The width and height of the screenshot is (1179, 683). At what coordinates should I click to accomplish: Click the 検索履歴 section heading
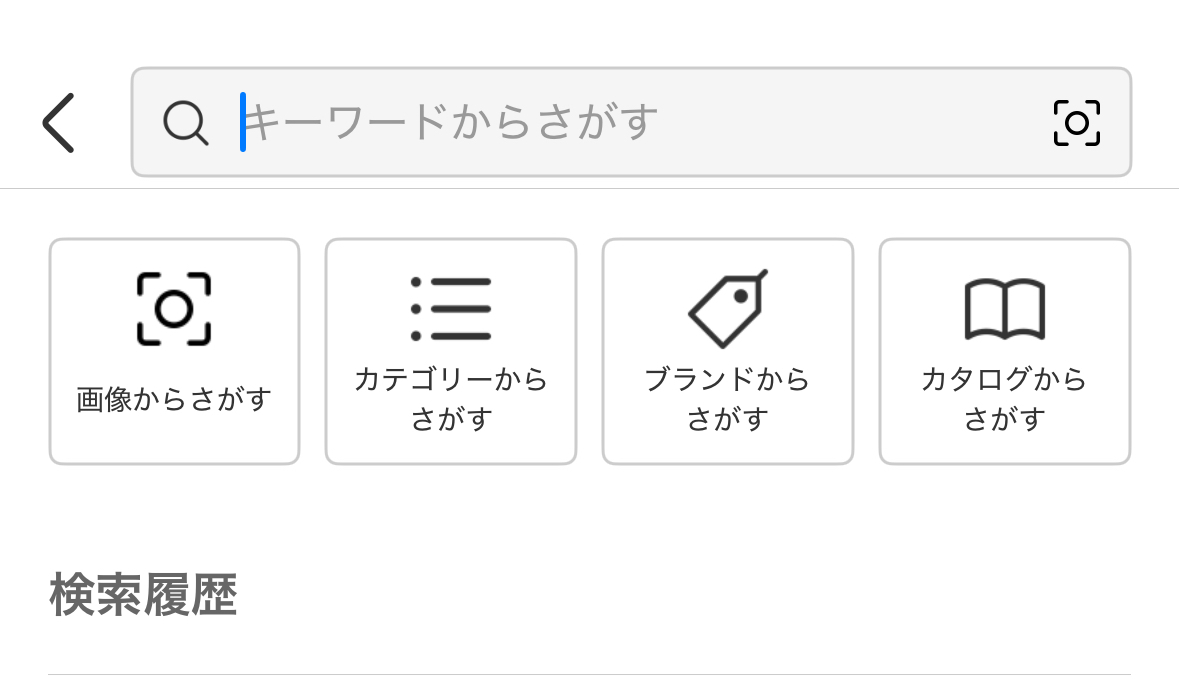click(x=143, y=596)
